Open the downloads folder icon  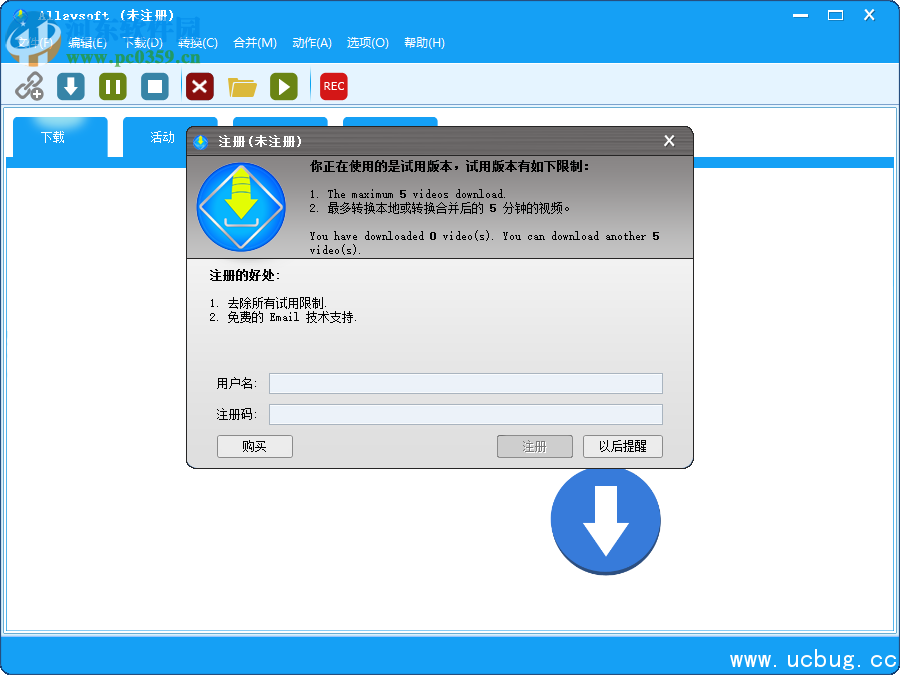(242, 87)
